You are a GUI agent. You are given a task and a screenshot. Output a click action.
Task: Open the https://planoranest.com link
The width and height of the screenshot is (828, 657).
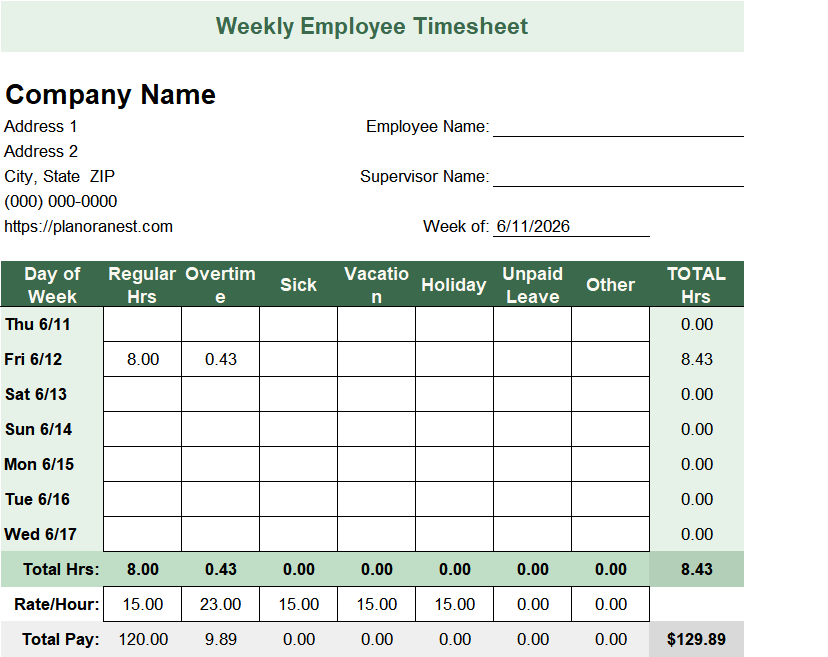[89, 227]
